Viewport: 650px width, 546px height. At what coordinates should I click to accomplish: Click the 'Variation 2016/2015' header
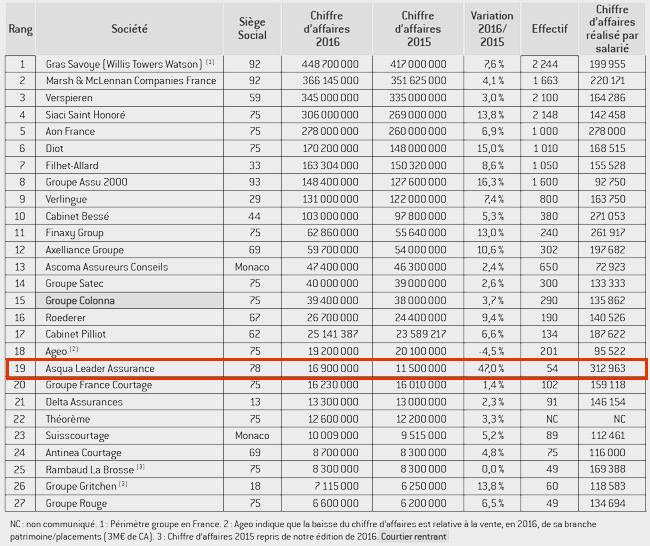(x=492, y=29)
